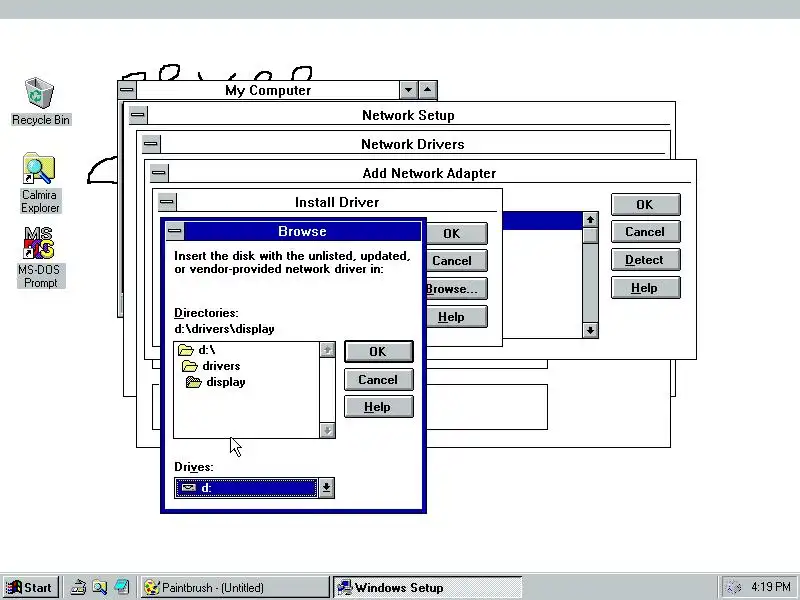The height and width of the screenshot is (600, 800).
Task: Open the Network Setup control menu box
Action: pyautogui.click(x=137, y=115)
